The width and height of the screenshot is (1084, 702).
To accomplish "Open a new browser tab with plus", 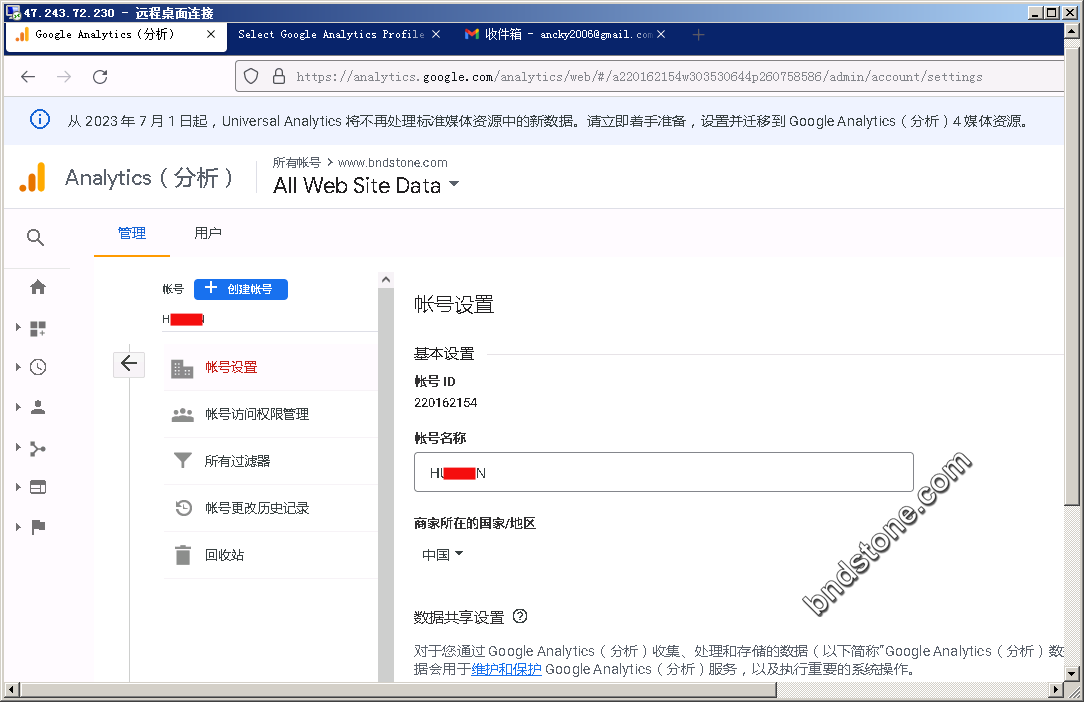I will (x=698, y=35).
